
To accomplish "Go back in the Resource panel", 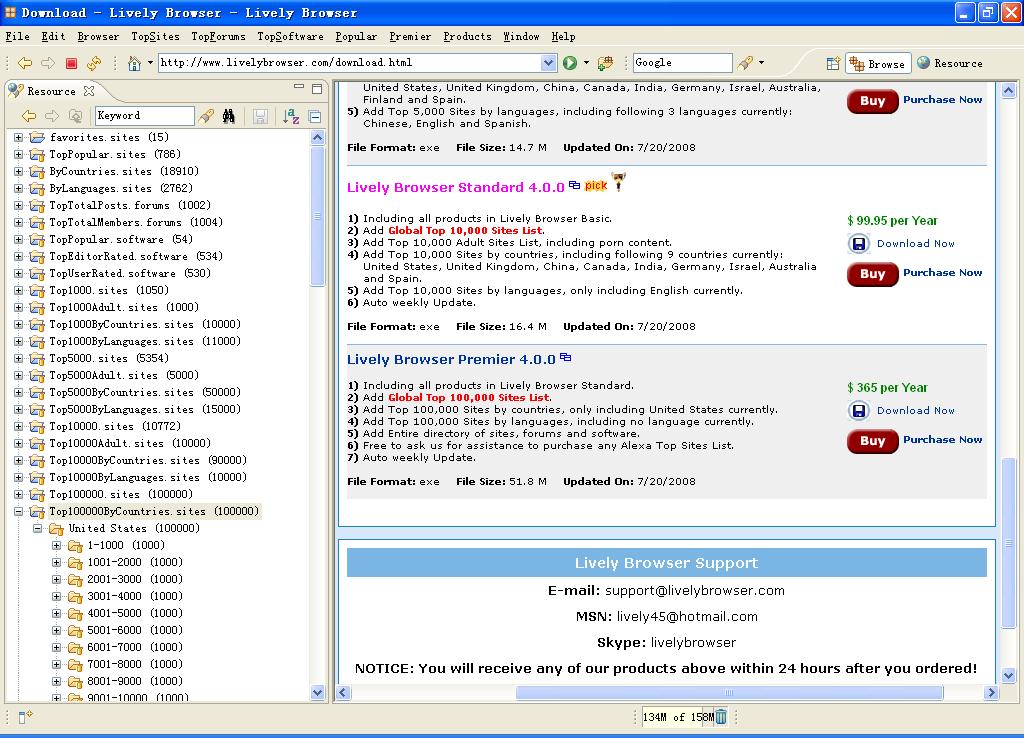I will [29, 116].
